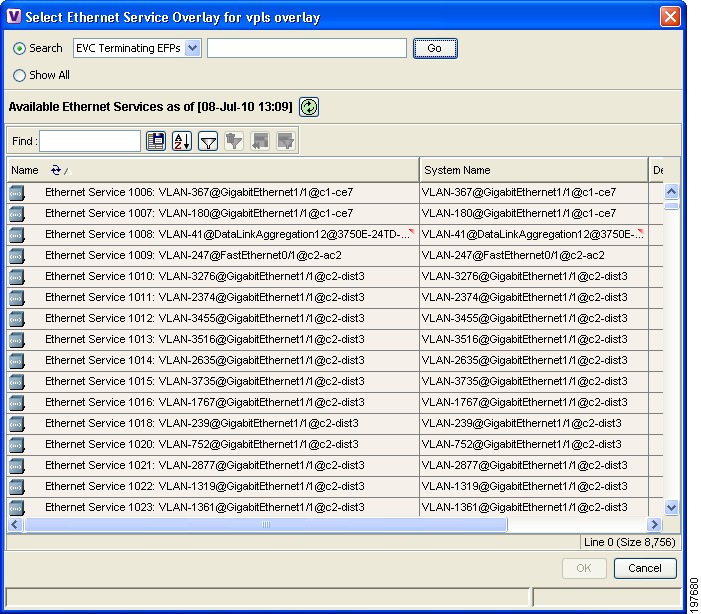Close the Select Ethernet Service Overlay dialog
Image resolution: width=701 pixels, height=614 pixels.
670,17
